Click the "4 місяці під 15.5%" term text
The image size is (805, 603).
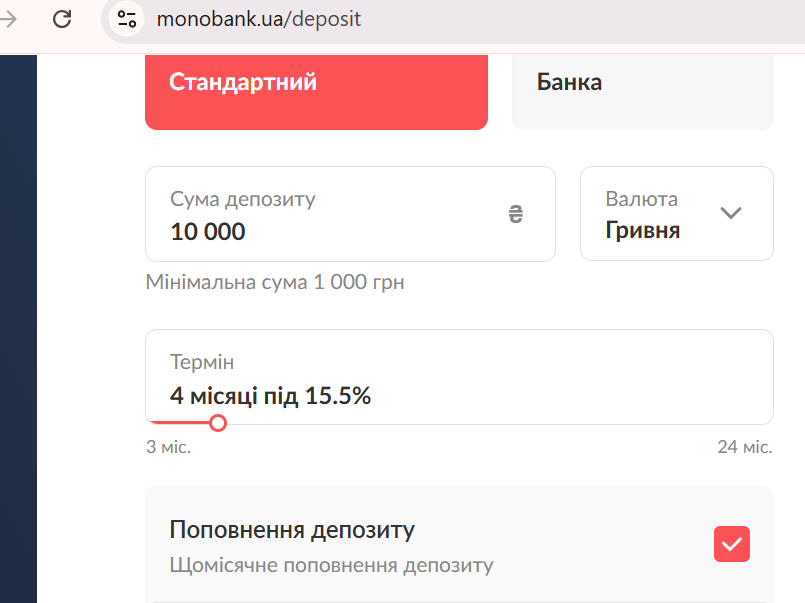[x=270, y=396]
